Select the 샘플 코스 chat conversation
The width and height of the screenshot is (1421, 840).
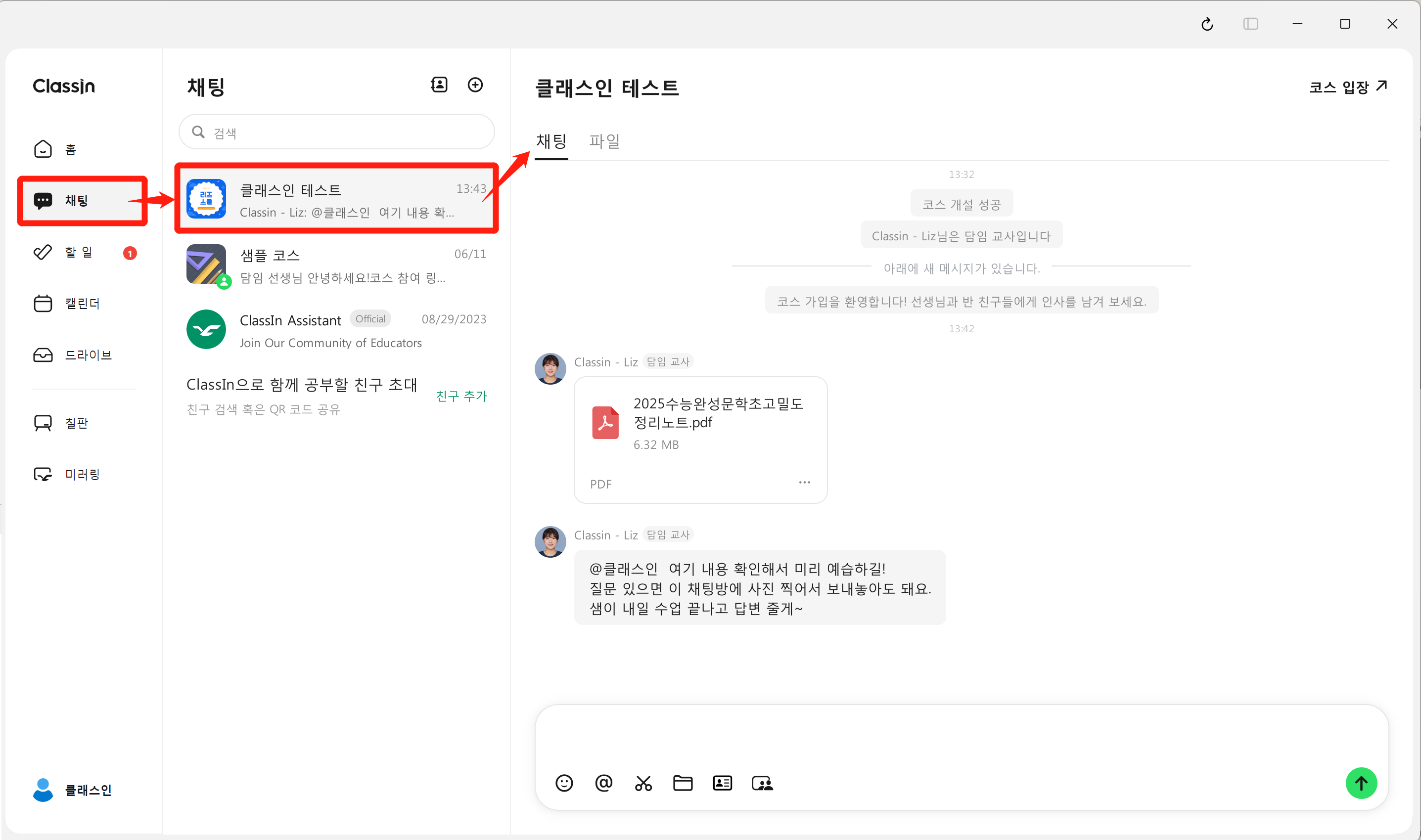tap(336, 265)
